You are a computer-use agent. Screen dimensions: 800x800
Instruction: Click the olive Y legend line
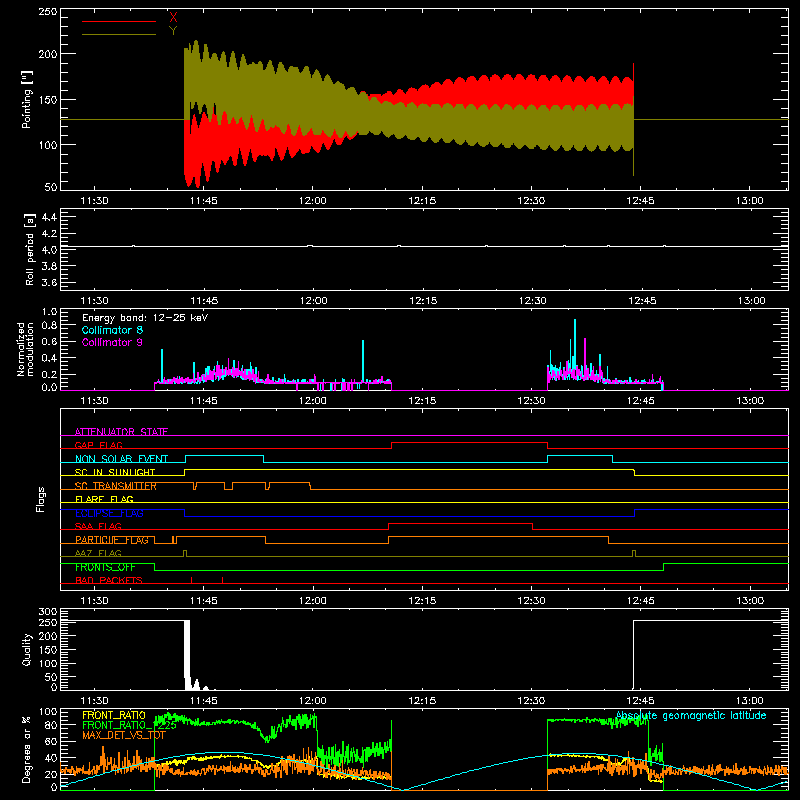point(119,35)
